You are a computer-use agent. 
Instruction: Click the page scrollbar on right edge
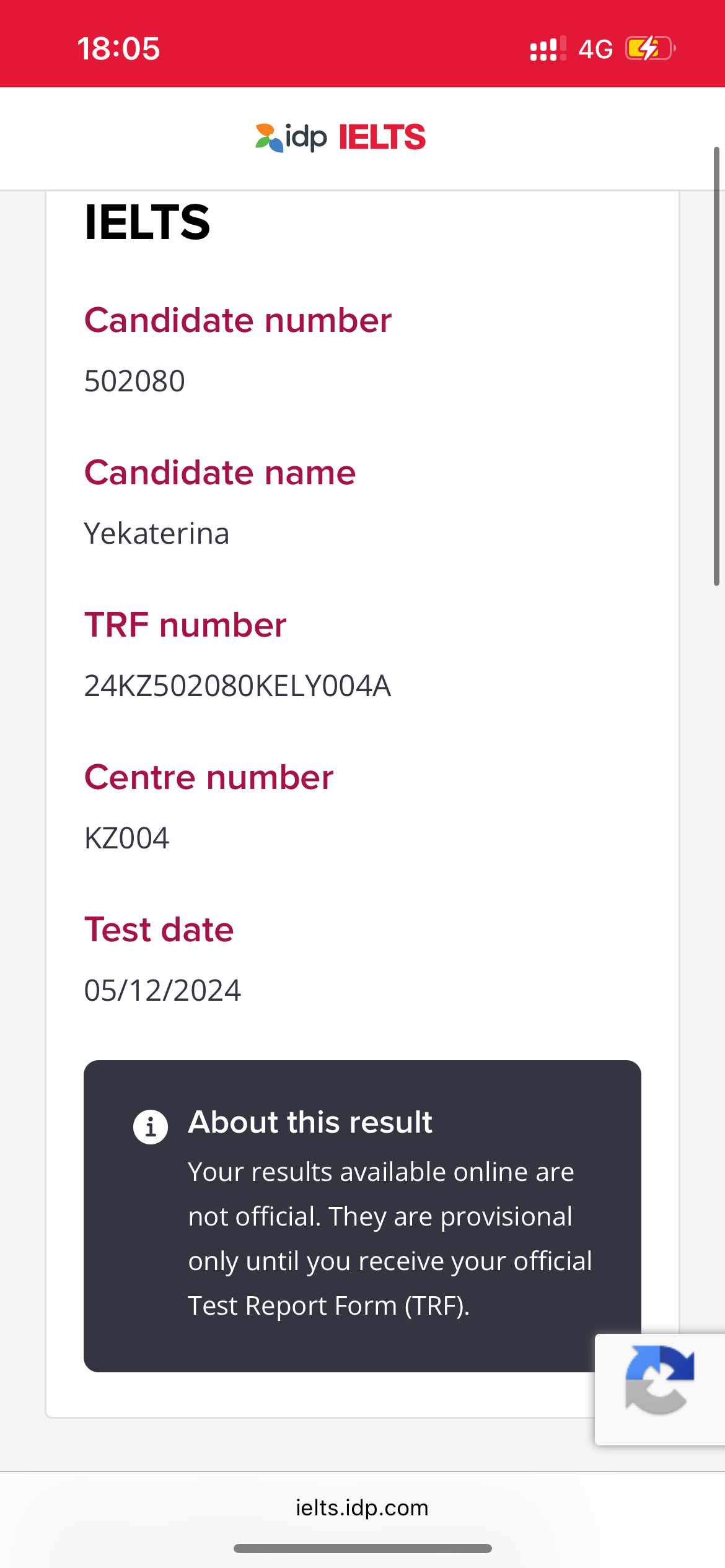pos(716,365)
